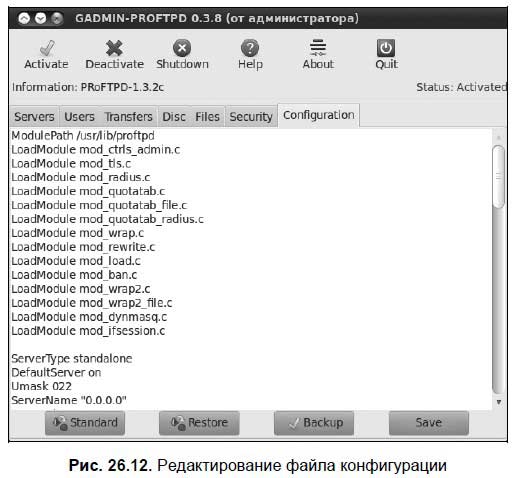This screenshot has width=514, height=478.
Task: Click the Activate checkmark icon
Action: coord(47,48)
